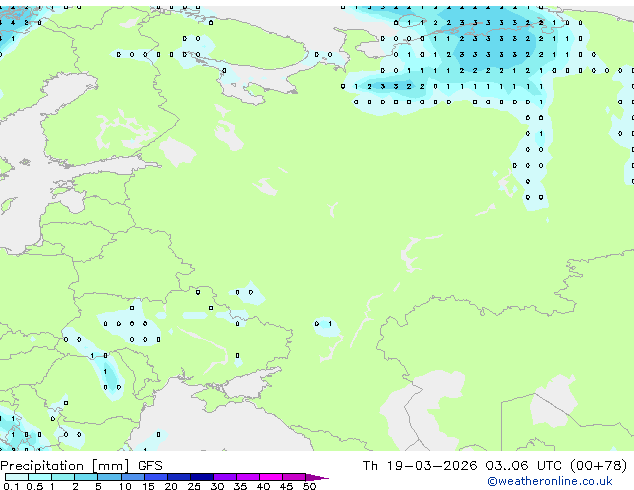Click the legend value '0.1'

[x=11, y=486]
